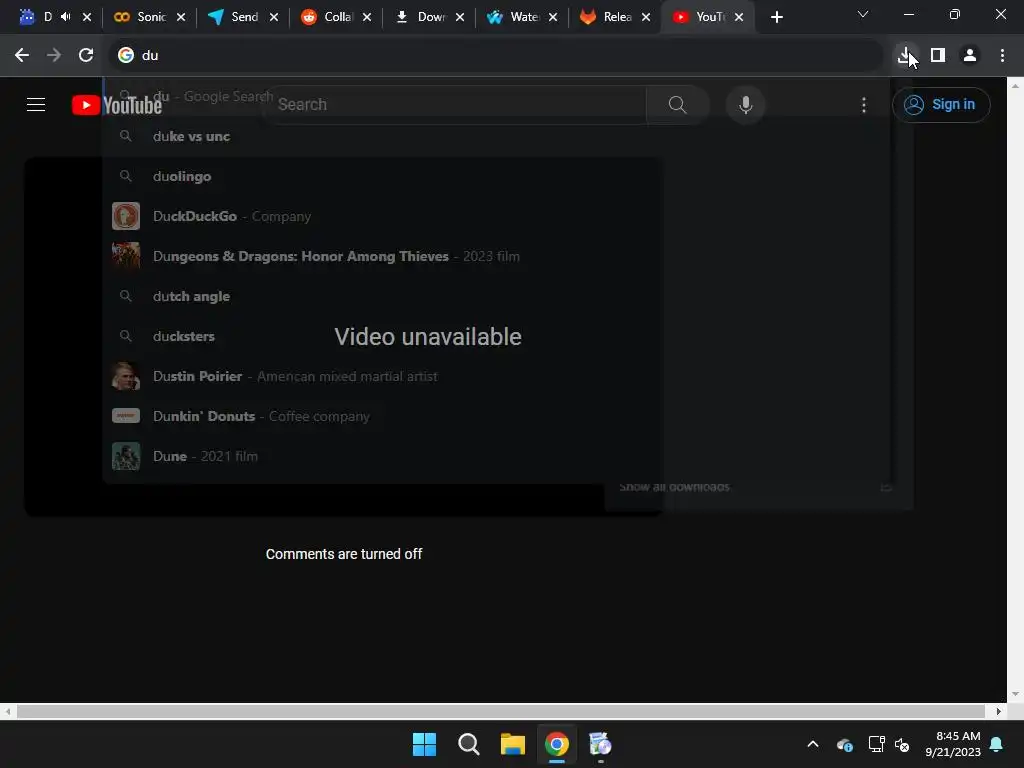1024x768 pixels.
Task: Open File Explorer from taskbar
Action: point(513,744)
